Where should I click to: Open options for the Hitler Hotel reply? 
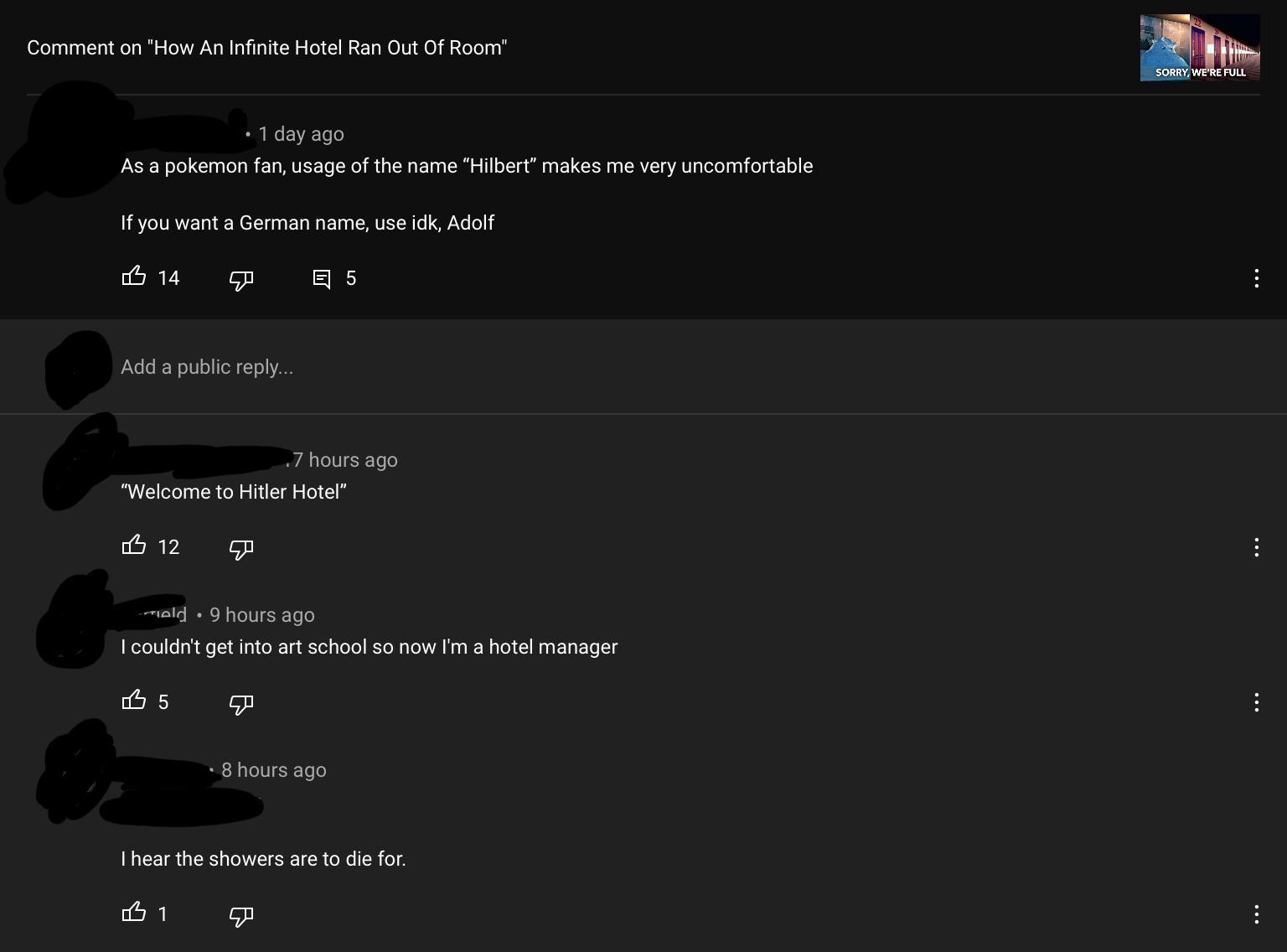pyautogui.click(x=1256, y=547)
